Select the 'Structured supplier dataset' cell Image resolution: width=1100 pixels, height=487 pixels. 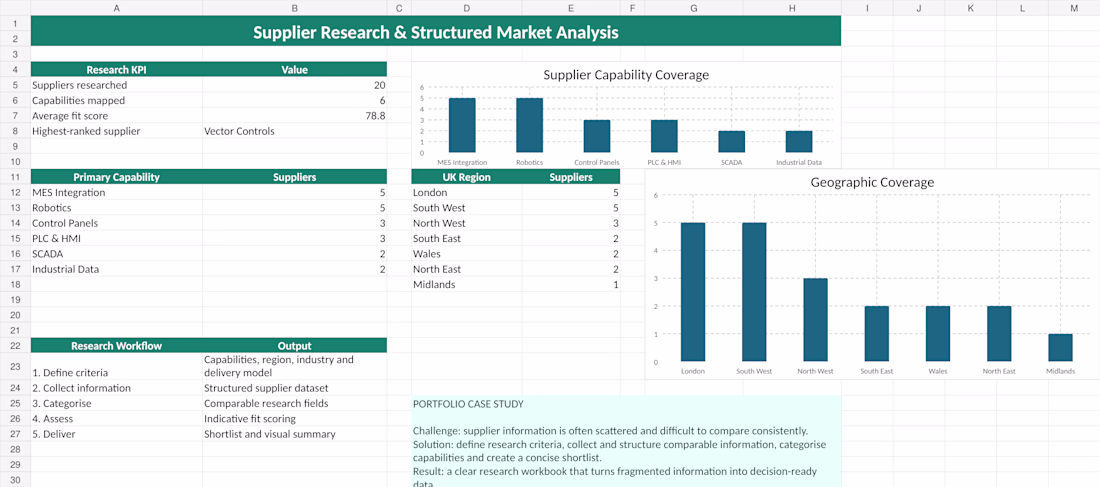point(295,388)
